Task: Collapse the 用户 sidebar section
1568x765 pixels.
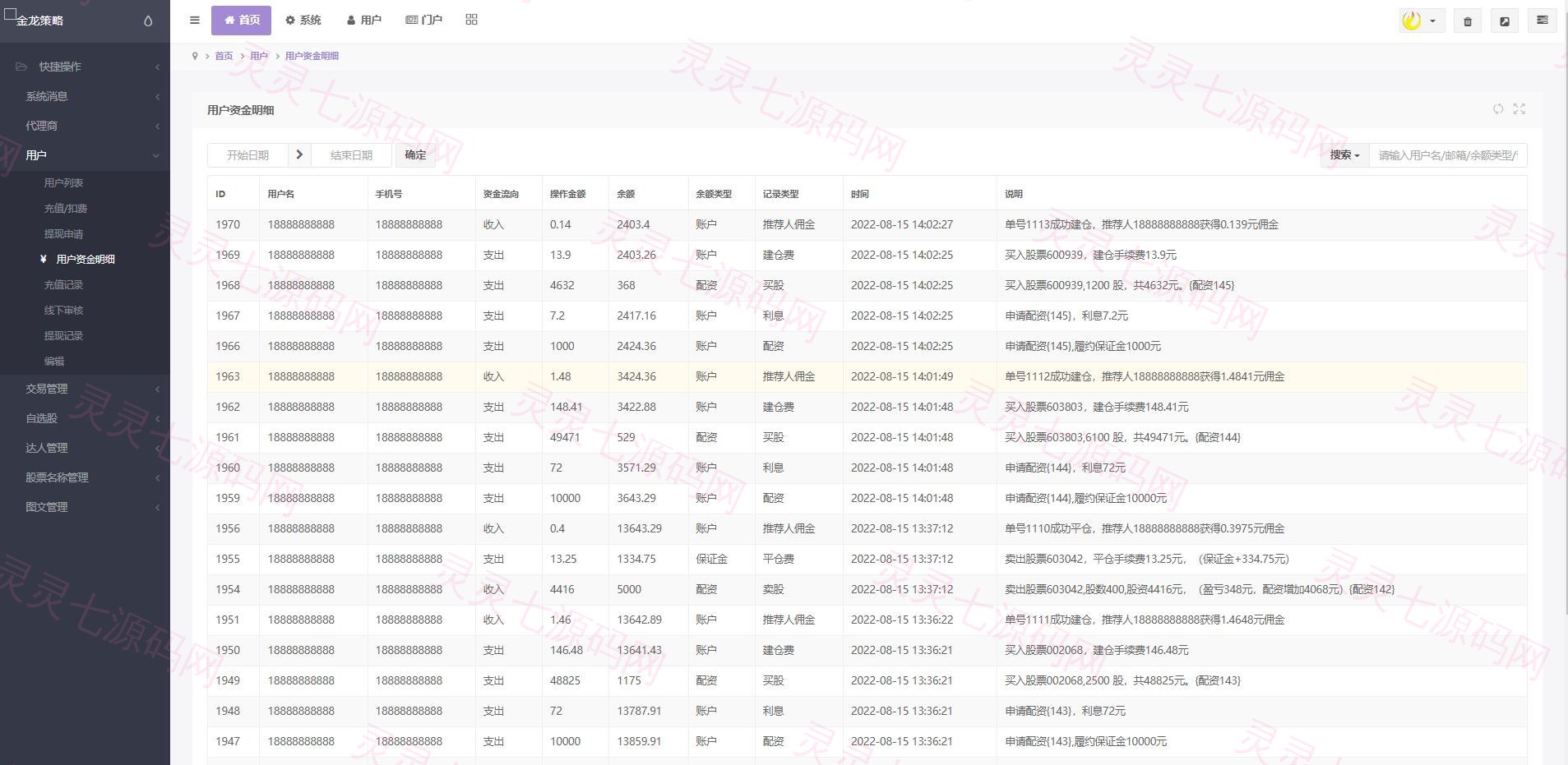Action: 85,155
